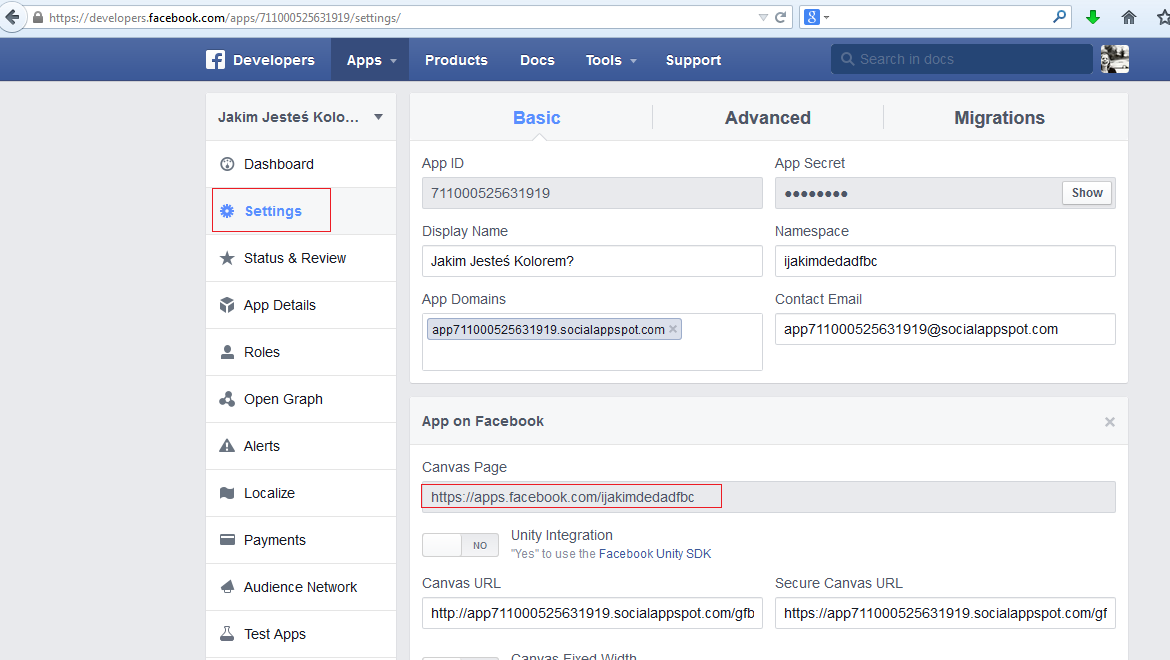Click the App ID field

click(592, 193)
